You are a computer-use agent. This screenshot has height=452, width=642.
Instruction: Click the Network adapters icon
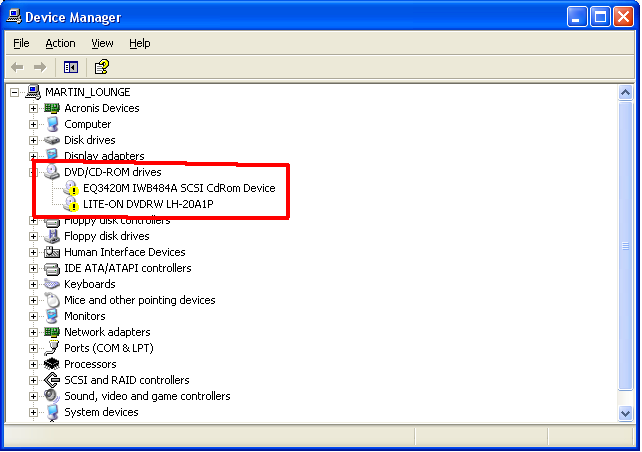click(52, 332)
